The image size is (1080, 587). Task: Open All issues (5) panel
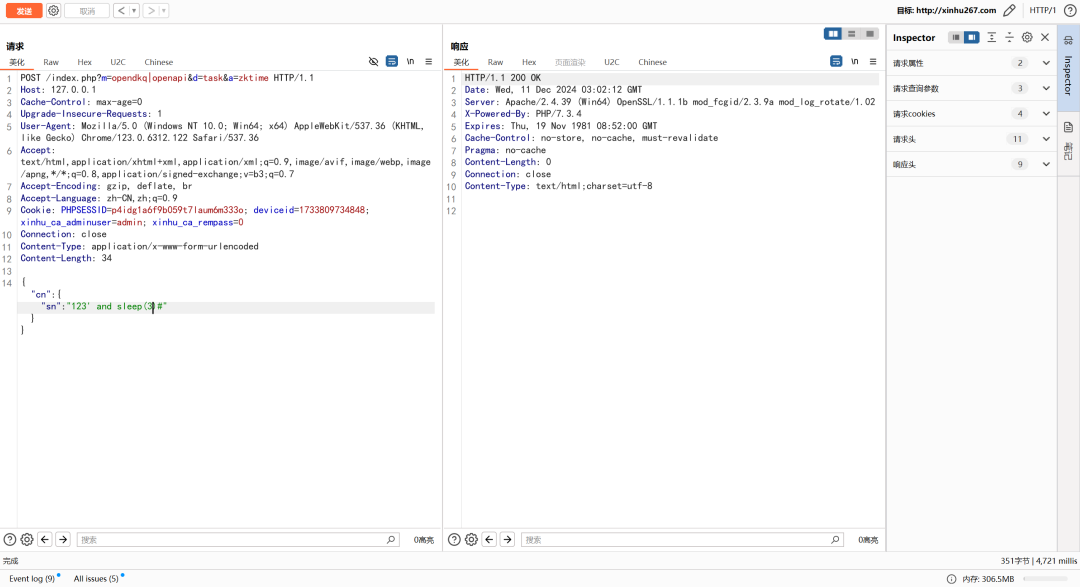point(98,579)
